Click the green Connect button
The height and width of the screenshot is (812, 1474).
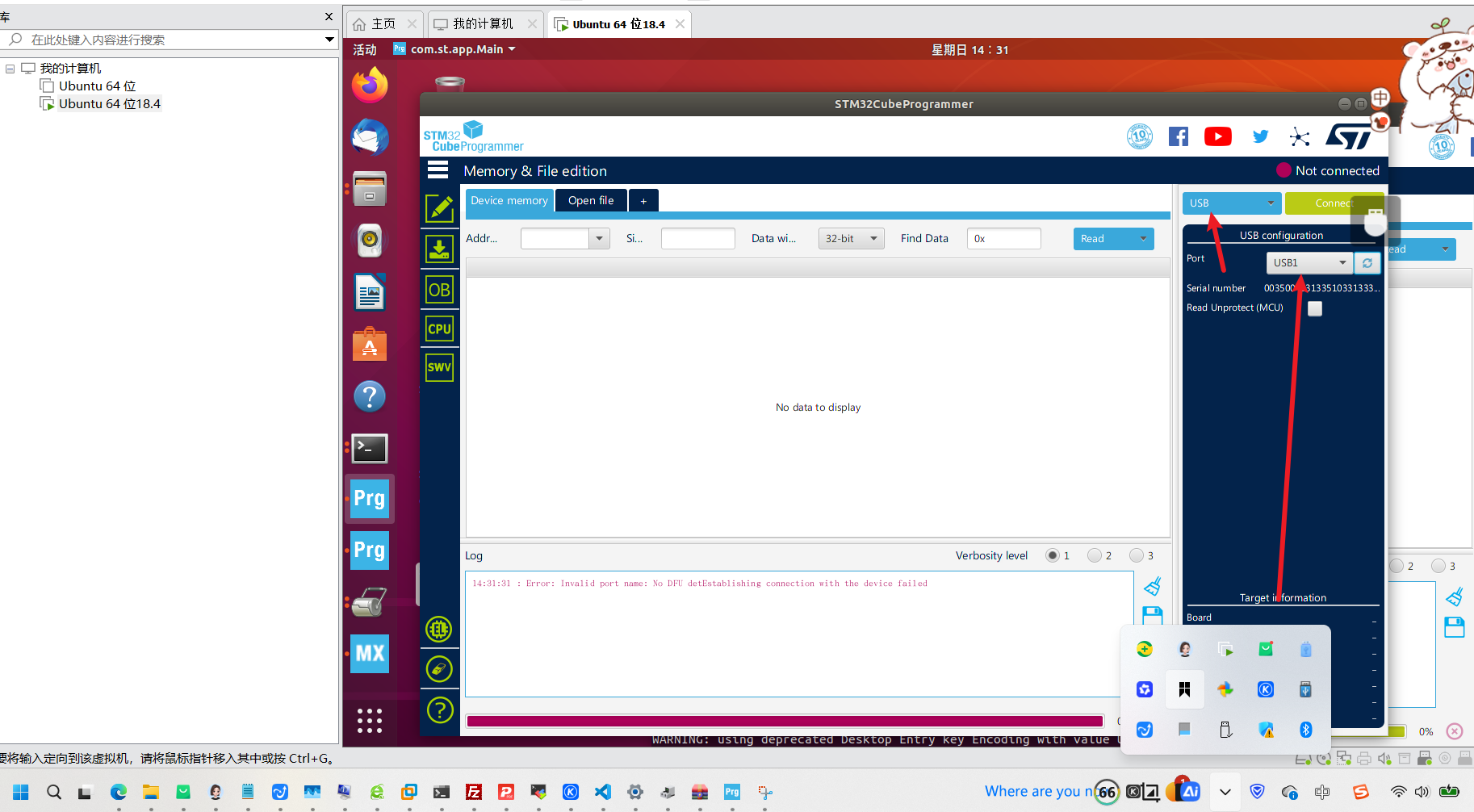click(1334, 203)
